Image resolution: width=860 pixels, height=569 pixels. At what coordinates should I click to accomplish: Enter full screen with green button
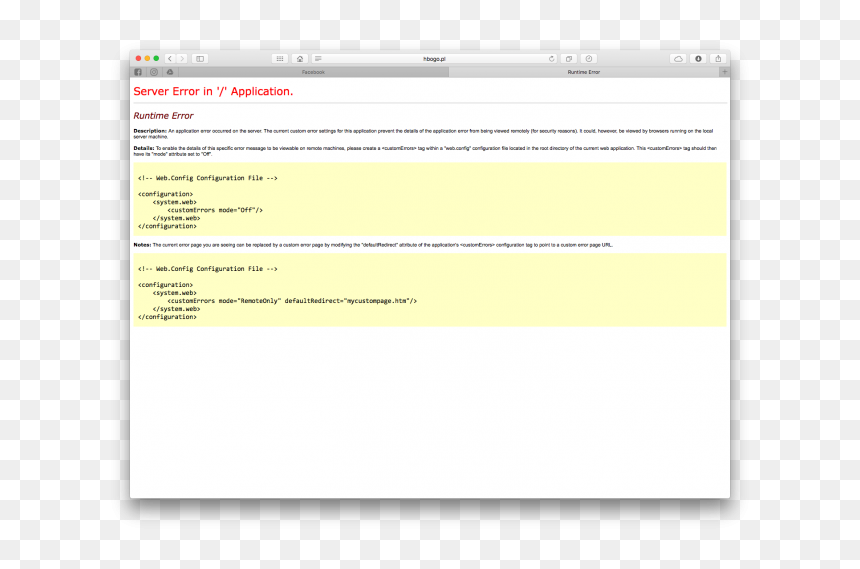156,58
